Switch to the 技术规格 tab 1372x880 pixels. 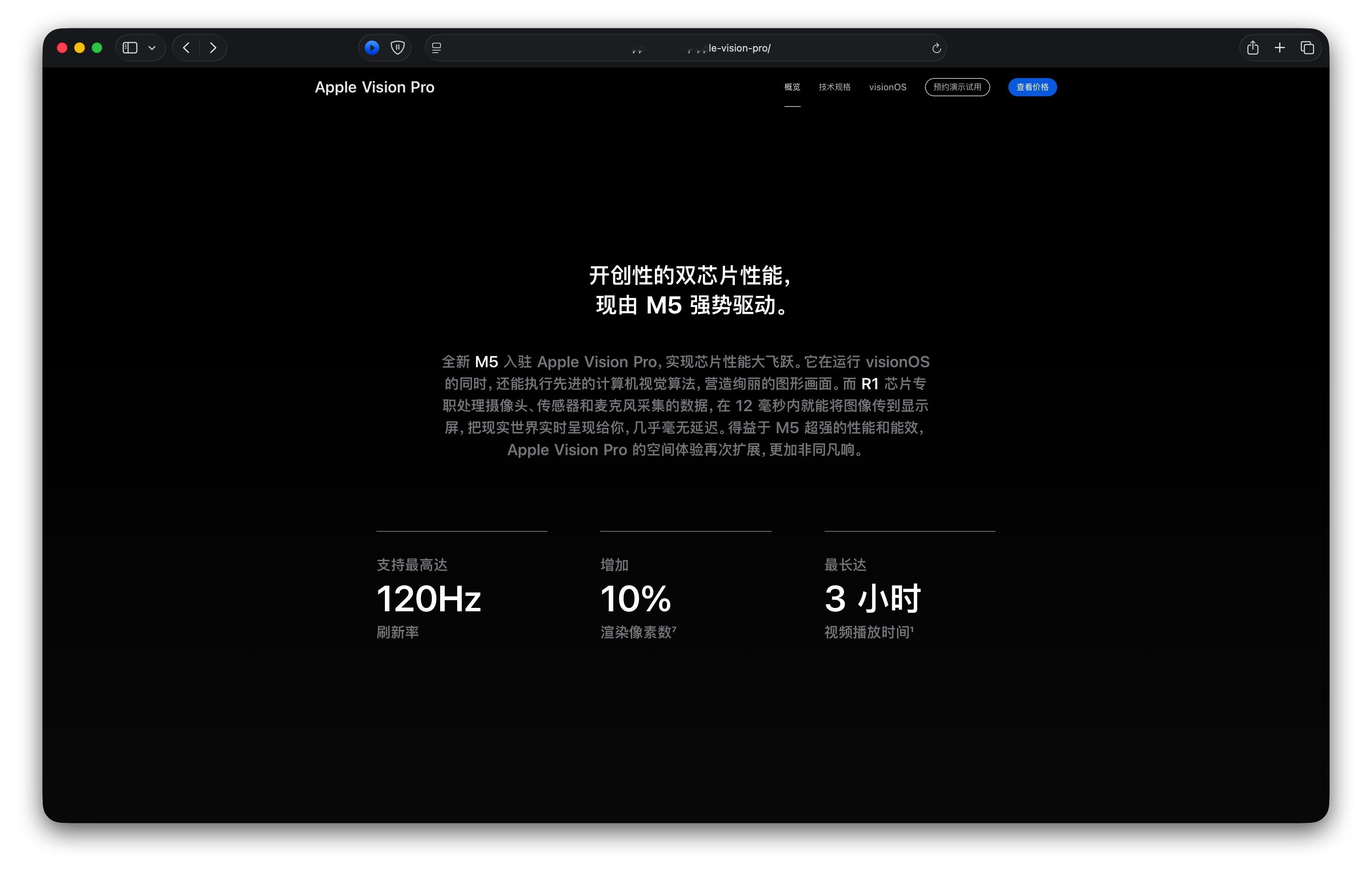point(834,87)
